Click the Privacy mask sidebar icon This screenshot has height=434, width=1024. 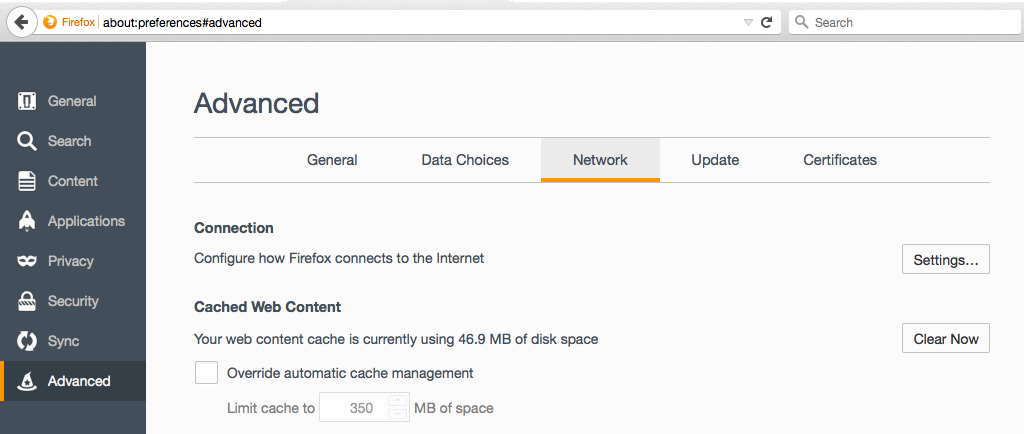point(27,261)
